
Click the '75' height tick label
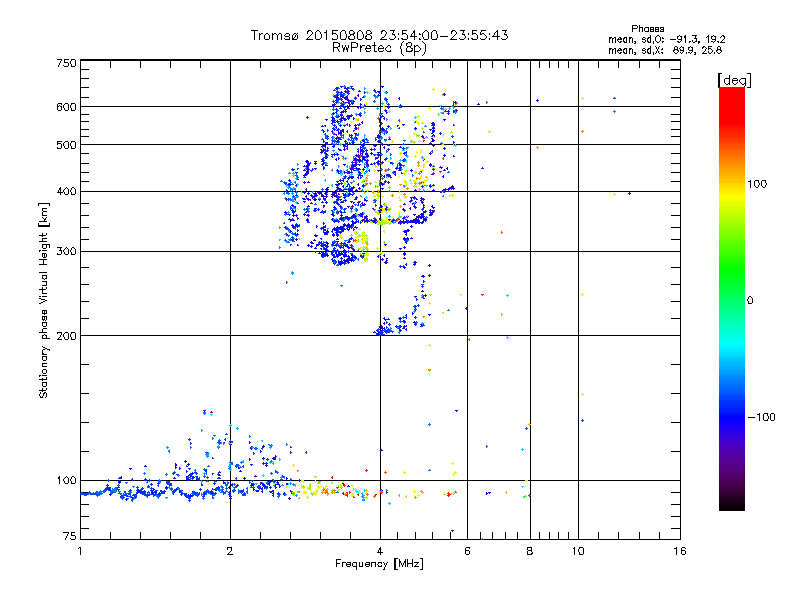tap(70, 536)
